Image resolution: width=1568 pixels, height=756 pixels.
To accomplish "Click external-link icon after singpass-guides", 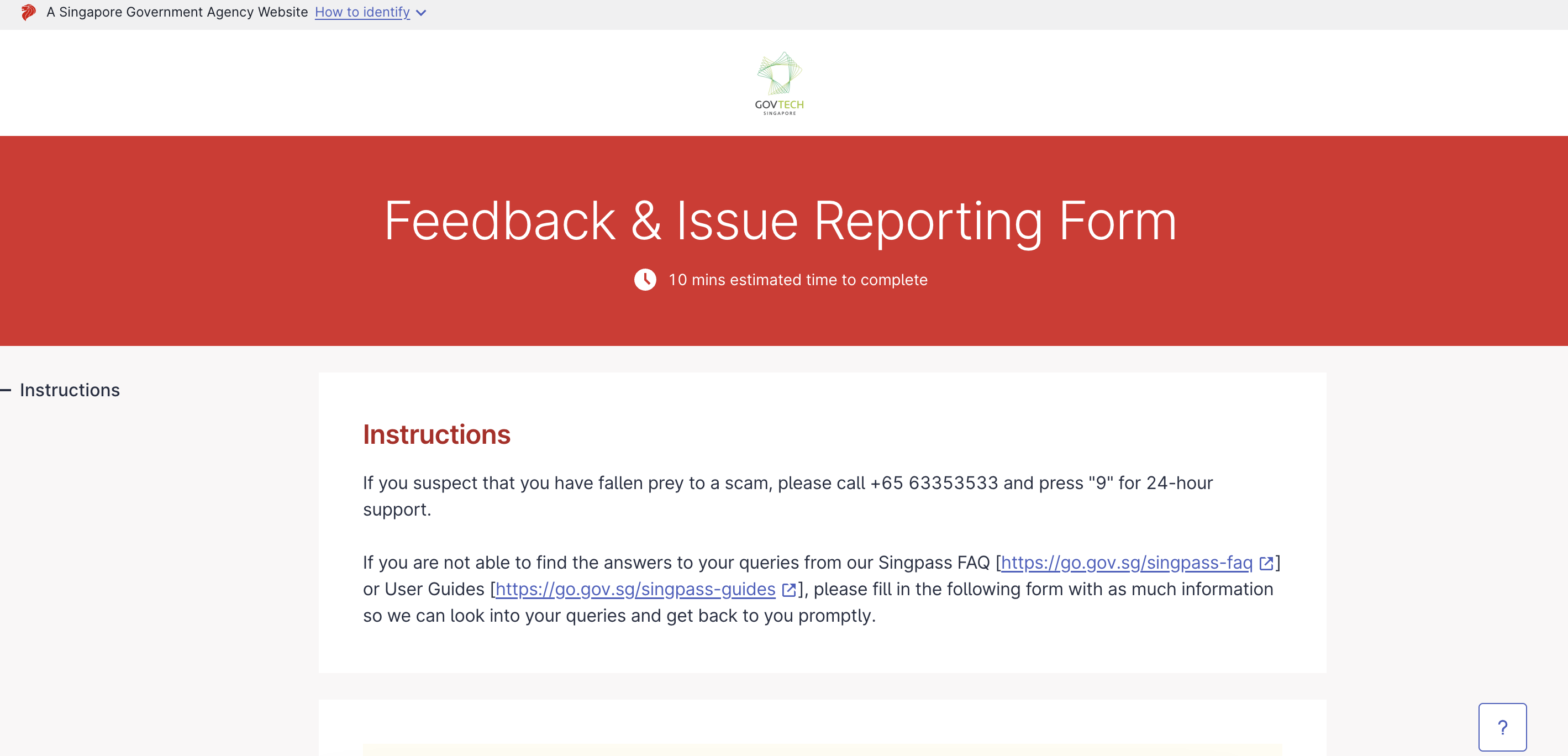I will [x=789, y=590].
